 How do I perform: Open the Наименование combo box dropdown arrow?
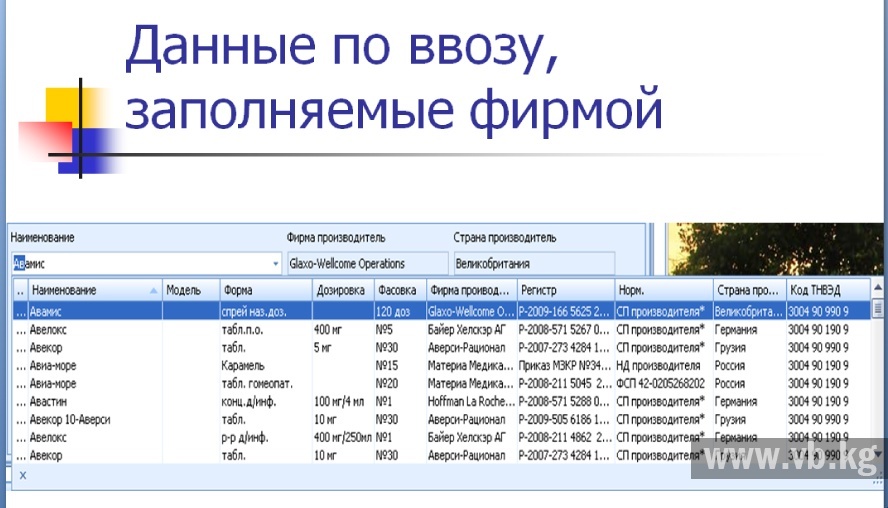click(x=275, y=264)
